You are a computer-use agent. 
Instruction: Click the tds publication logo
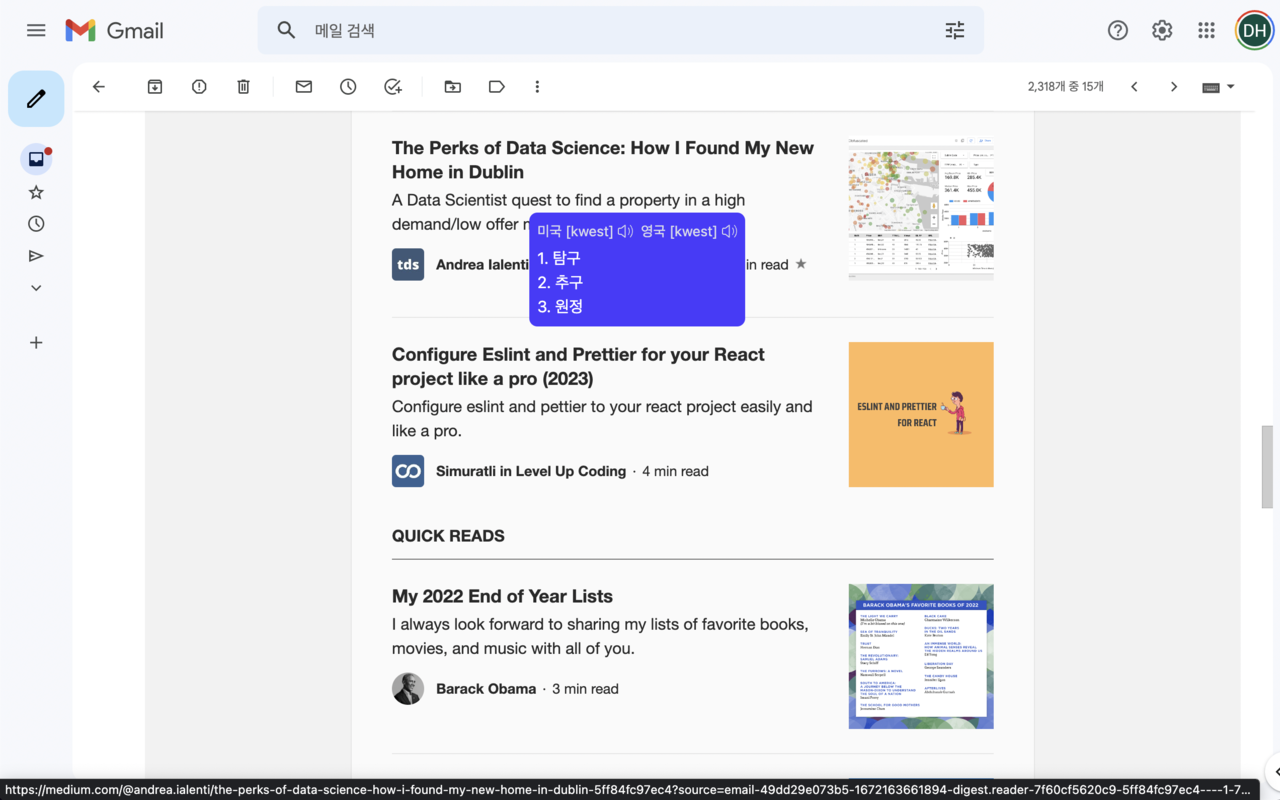(x=408, y=265)
